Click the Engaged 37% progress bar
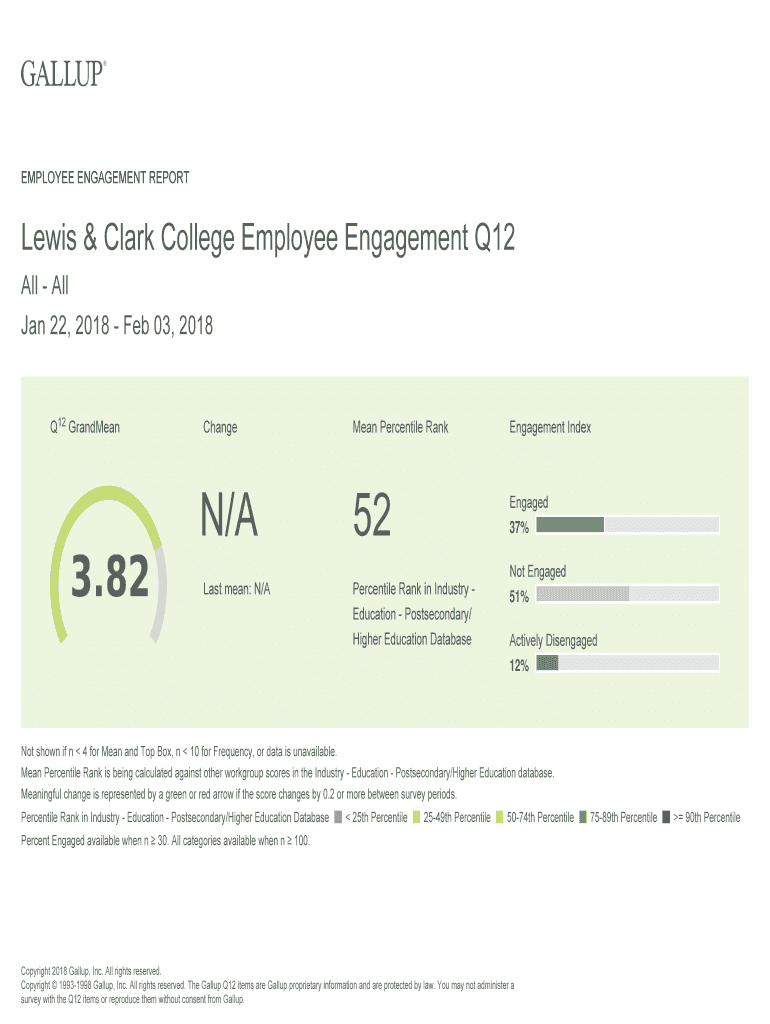This screenshot has height=1024, width=770. coord(627,525)
